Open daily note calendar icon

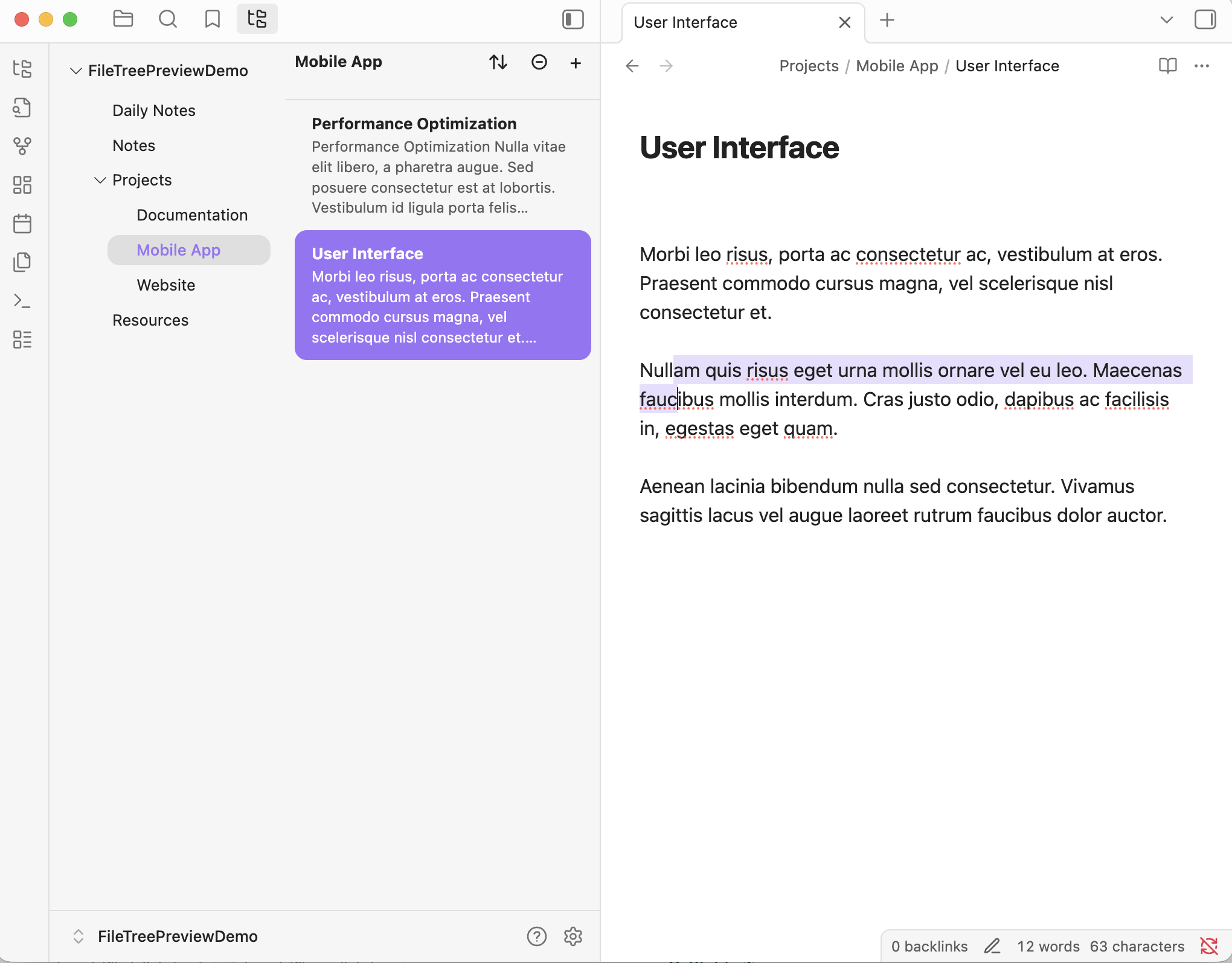[x=22, y=224]
